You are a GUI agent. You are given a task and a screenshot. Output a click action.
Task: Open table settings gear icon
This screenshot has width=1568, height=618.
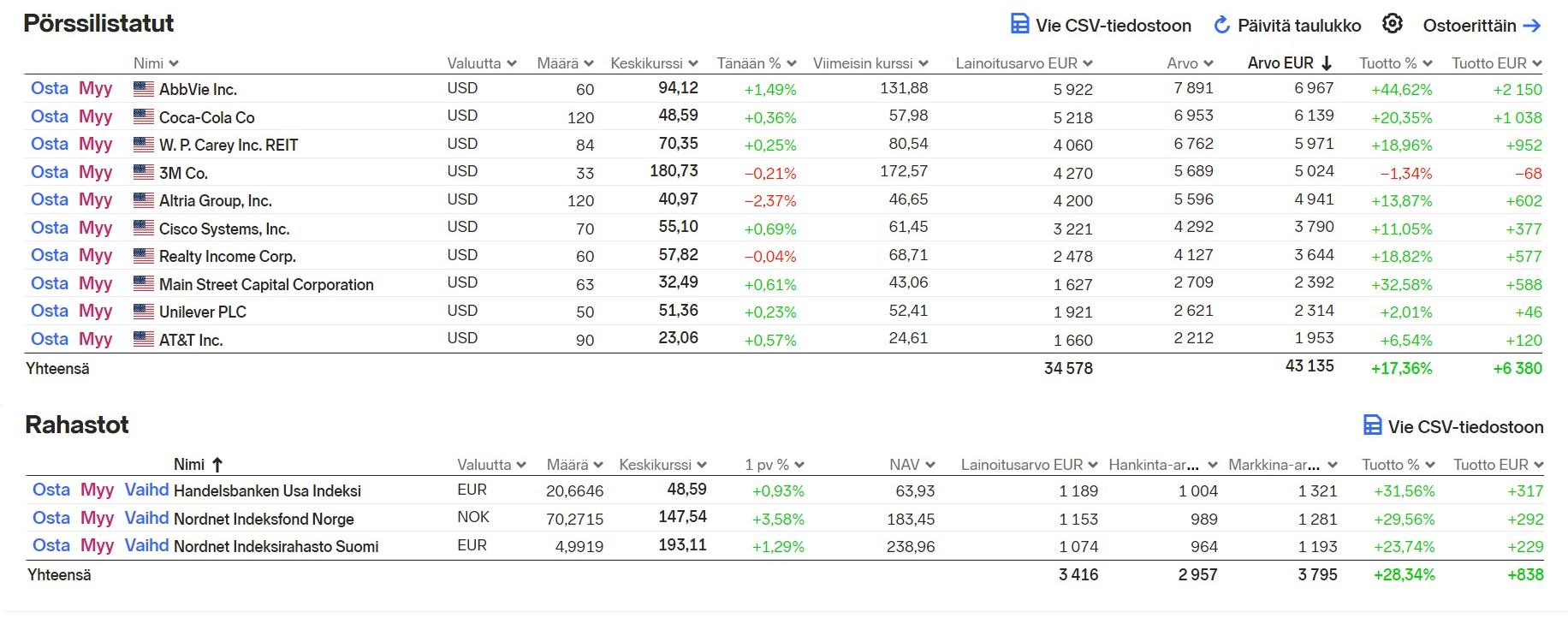[x=1393, y=24]
